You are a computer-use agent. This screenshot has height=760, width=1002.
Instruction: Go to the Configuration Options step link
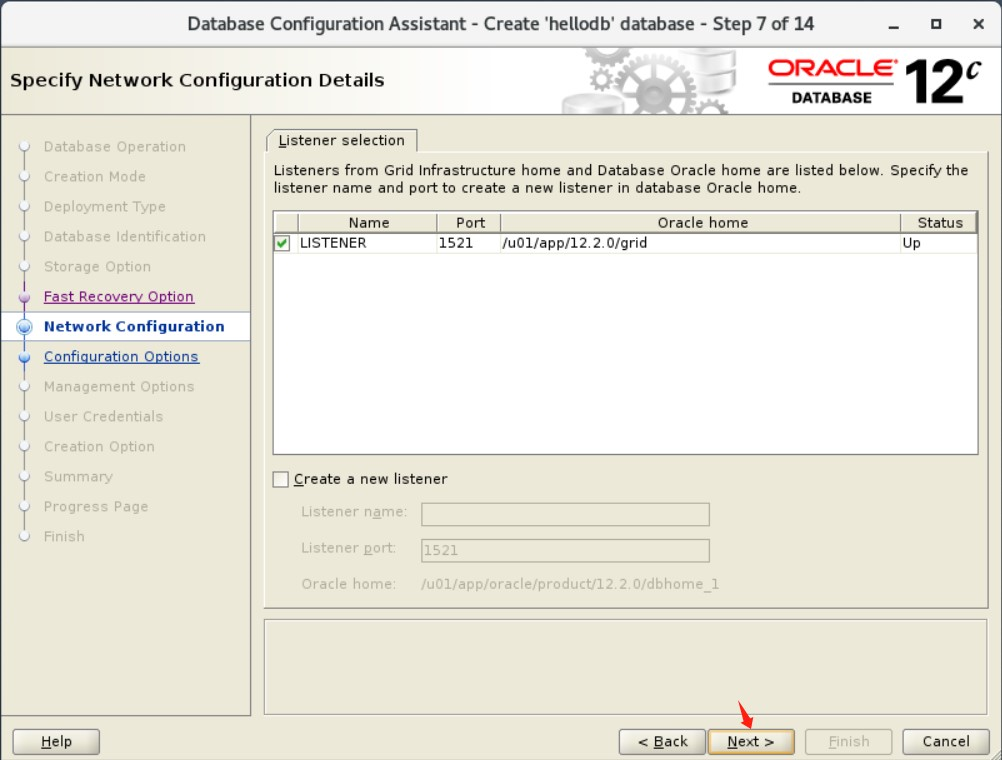(121, 356)
